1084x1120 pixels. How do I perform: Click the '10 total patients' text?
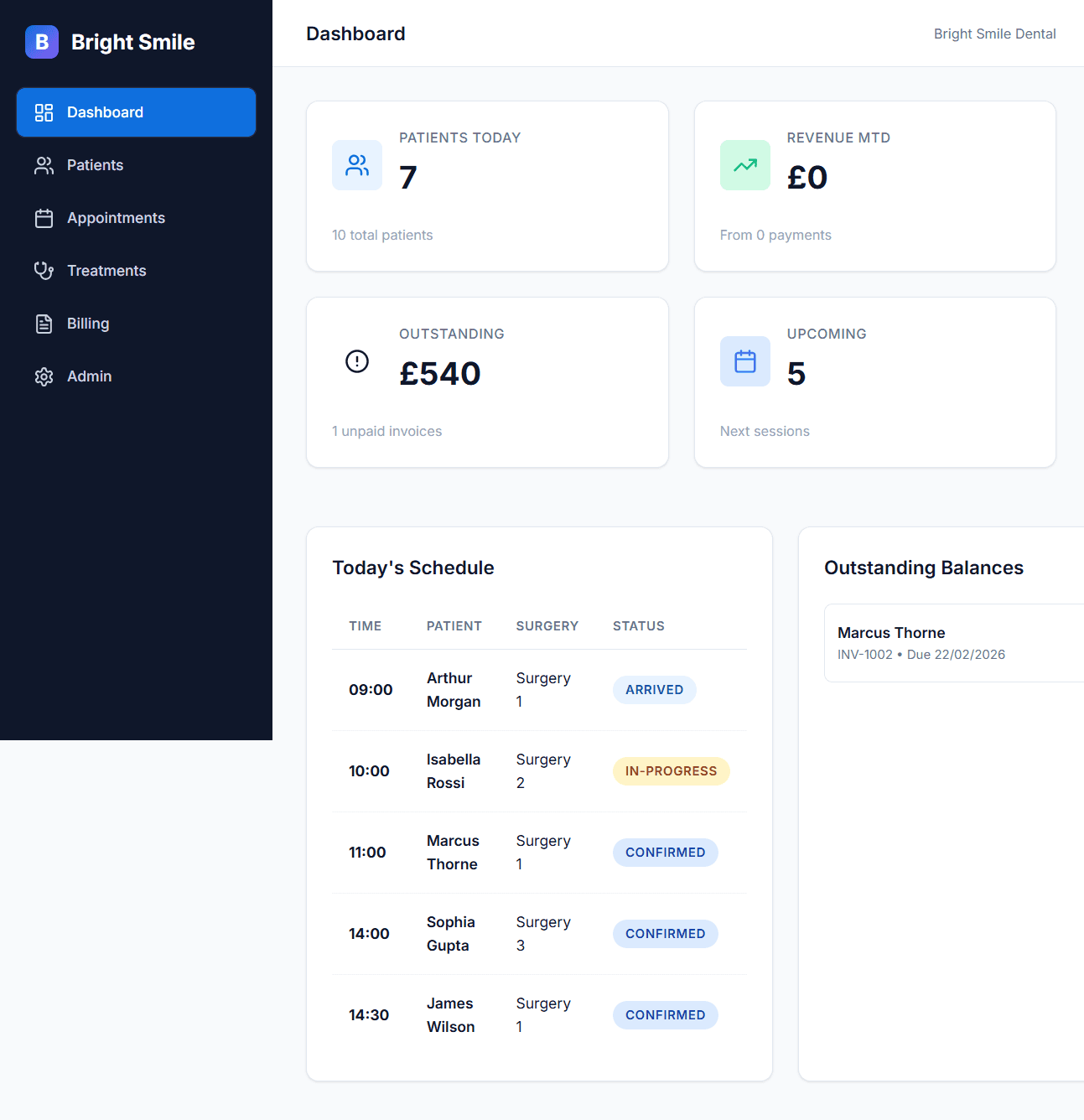click(382, 235)
